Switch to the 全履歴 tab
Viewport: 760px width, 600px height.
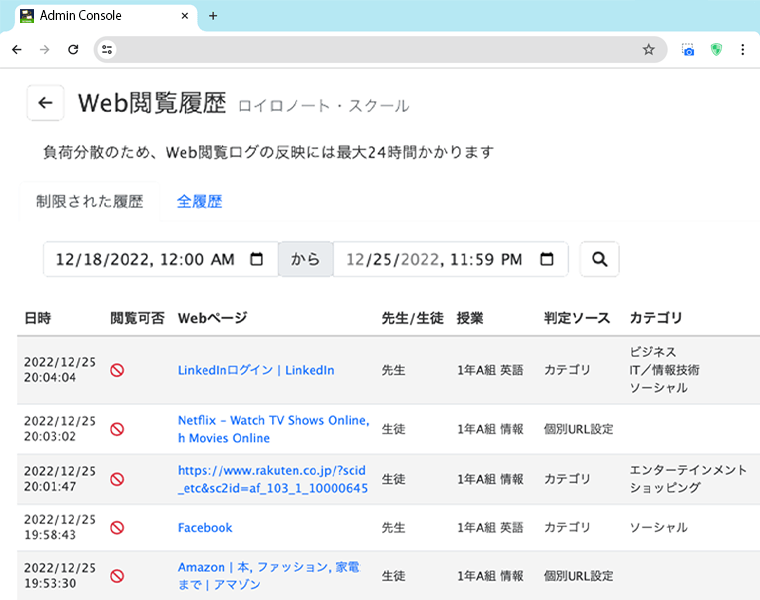[x=199, y=202]
